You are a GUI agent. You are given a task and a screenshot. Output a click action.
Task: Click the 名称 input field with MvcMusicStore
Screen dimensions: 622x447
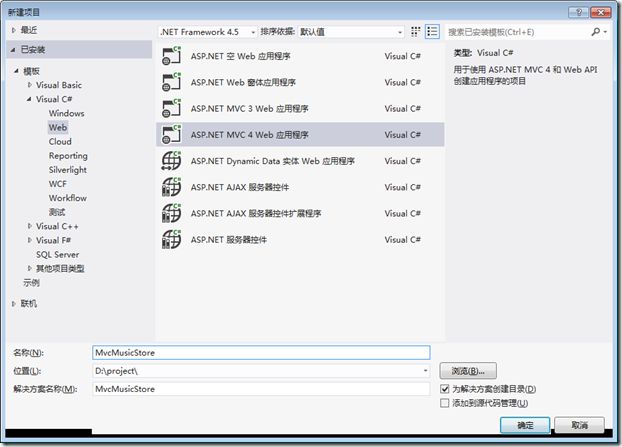coord(261,353)
